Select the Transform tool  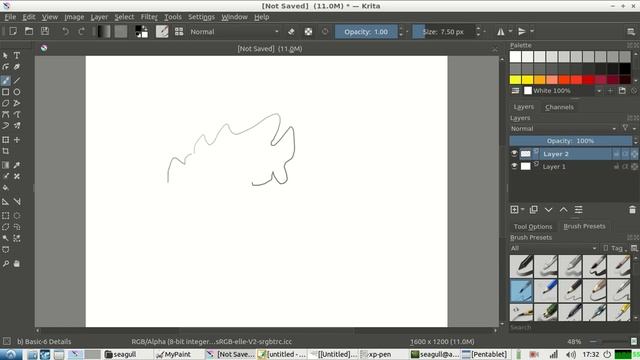[x=5, y=140]
